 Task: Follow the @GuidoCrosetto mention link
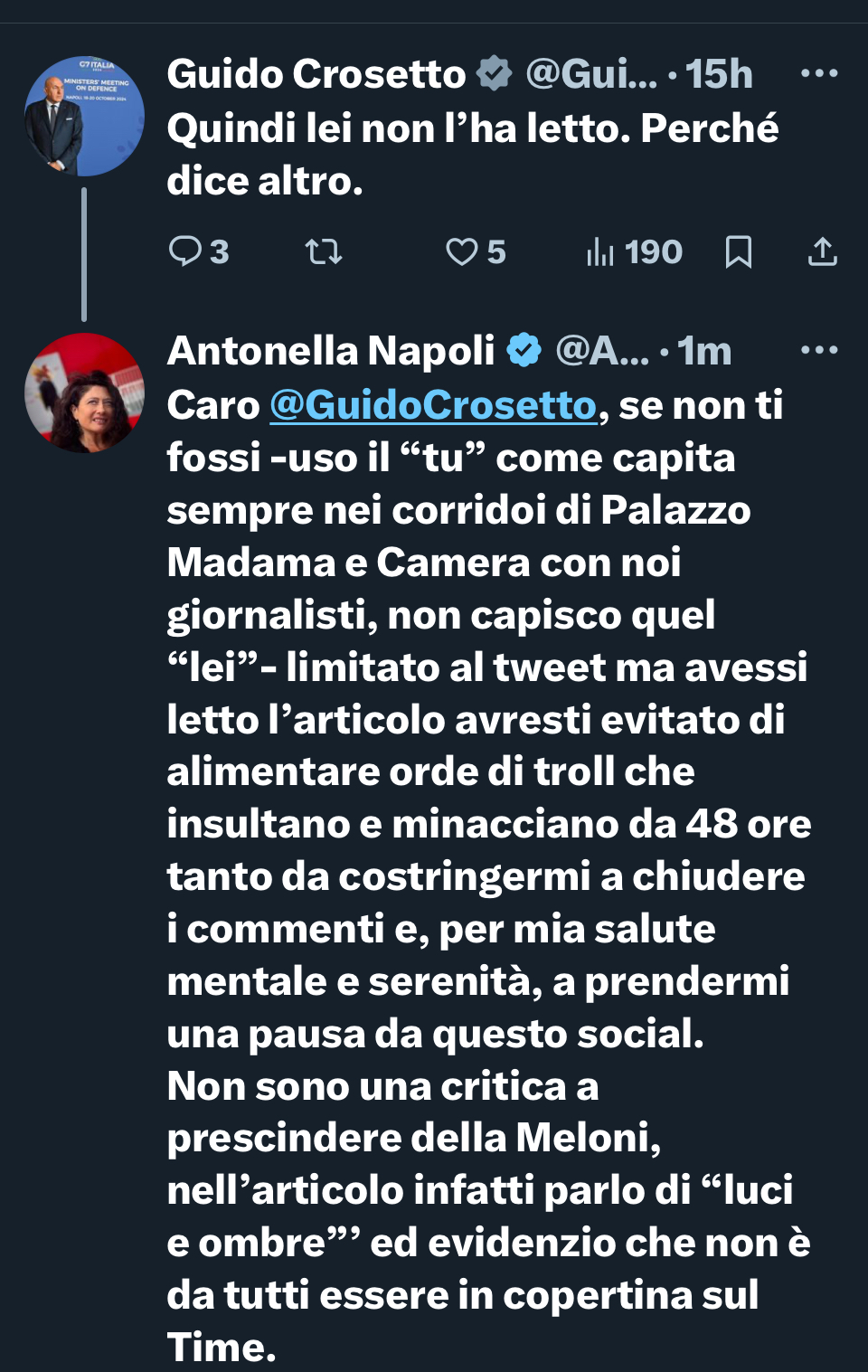(433, 405)
